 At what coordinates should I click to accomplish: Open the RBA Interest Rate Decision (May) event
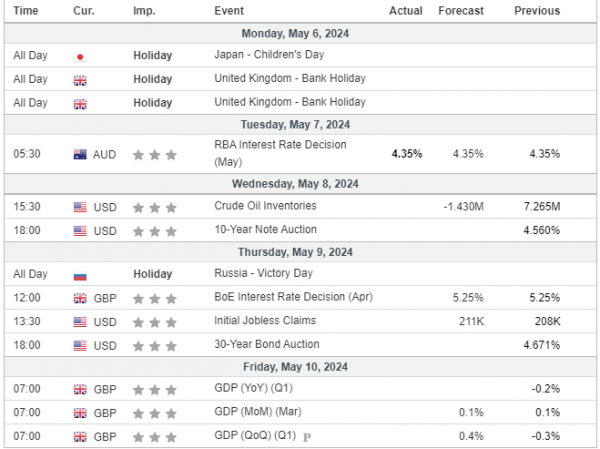(x=280, y=153)
